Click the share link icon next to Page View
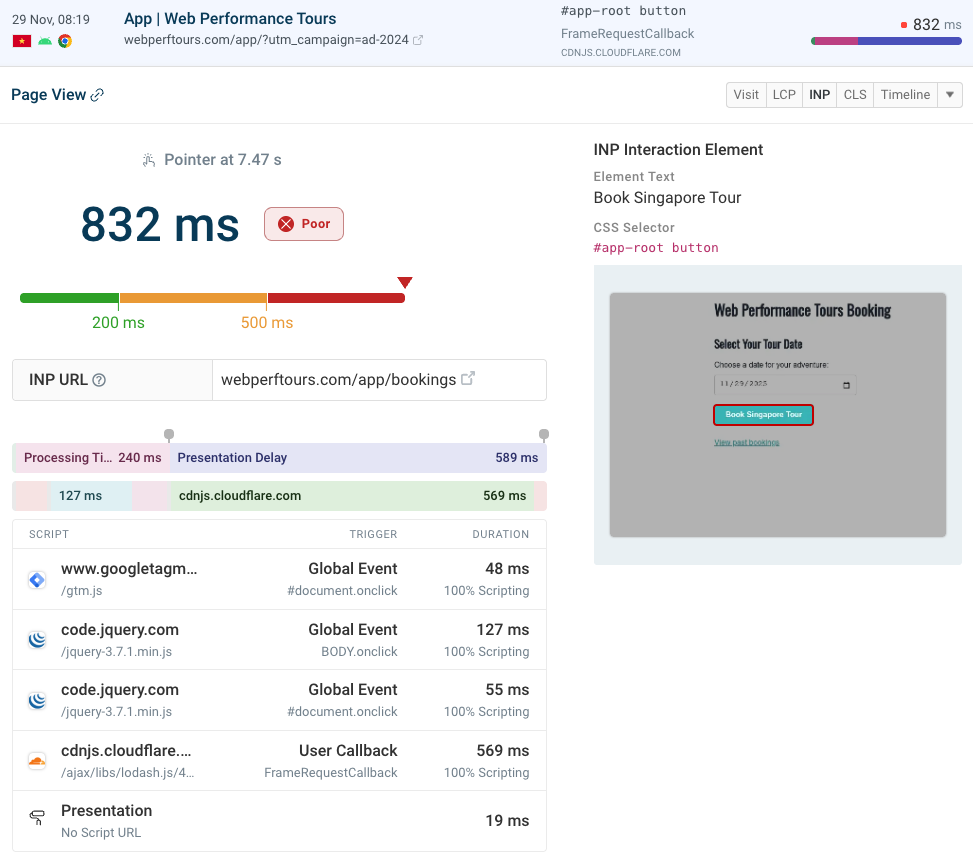This screenshot has height=866, width=973. point(96,94)
